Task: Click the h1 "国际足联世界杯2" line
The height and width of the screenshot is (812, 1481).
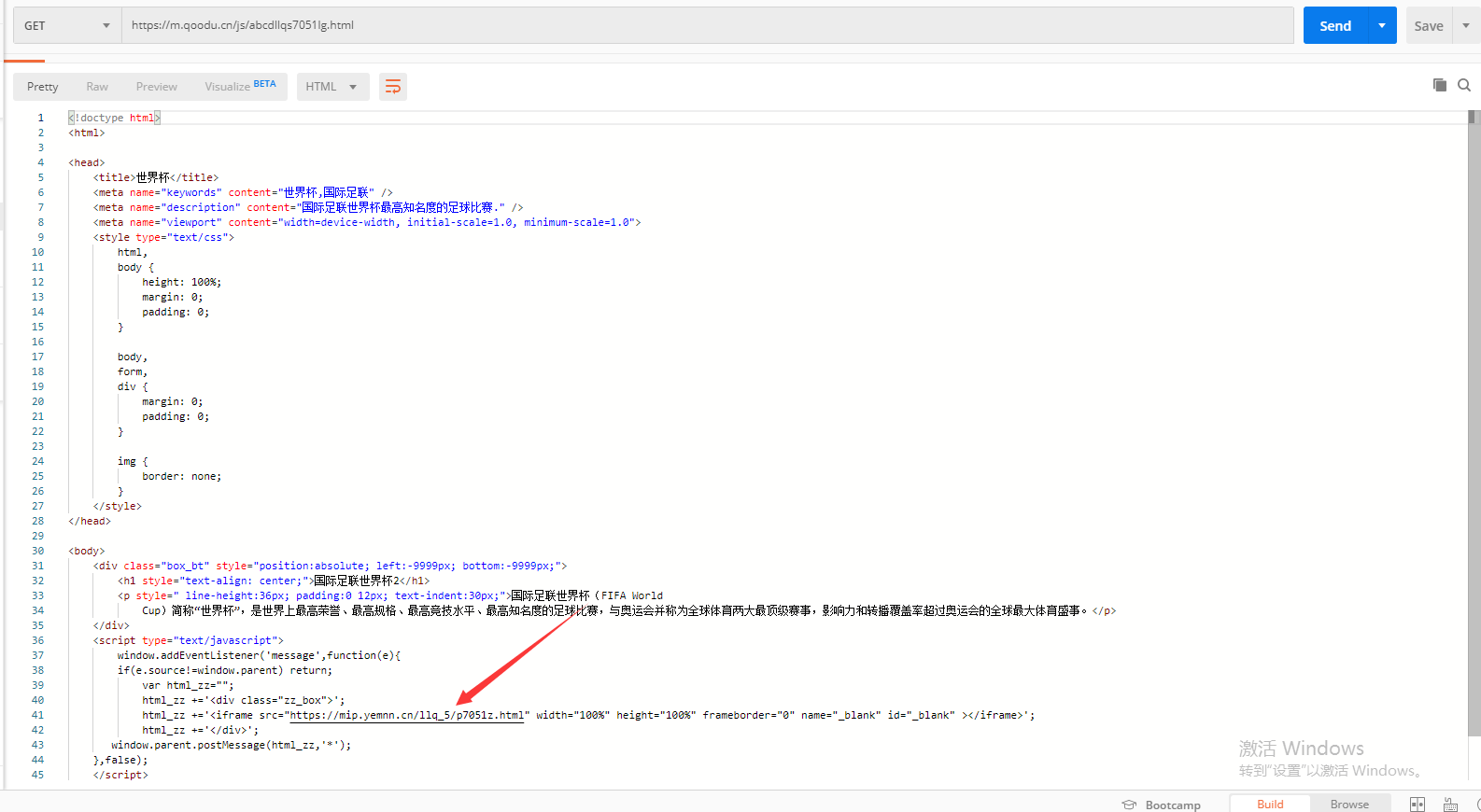Action: [274, 581]
